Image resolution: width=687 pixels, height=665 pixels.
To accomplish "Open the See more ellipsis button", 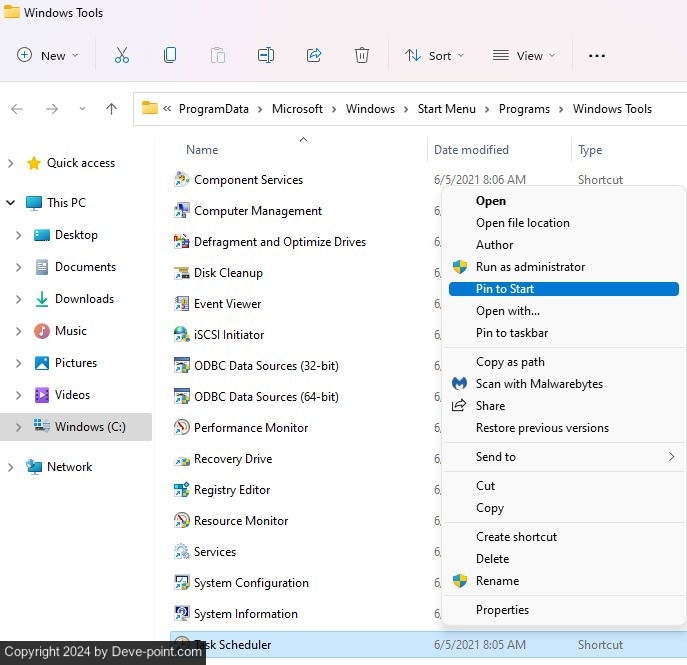I will (597, 56).
